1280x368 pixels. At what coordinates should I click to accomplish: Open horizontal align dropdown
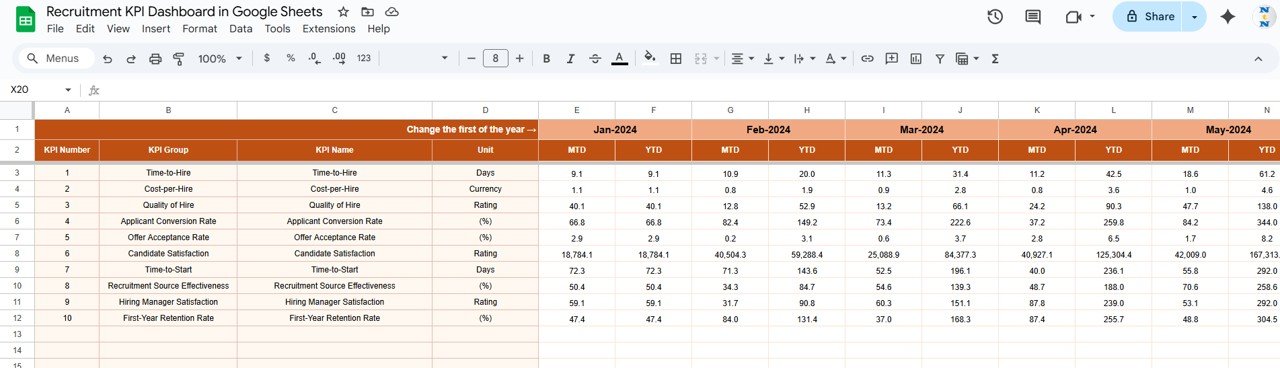742,59
